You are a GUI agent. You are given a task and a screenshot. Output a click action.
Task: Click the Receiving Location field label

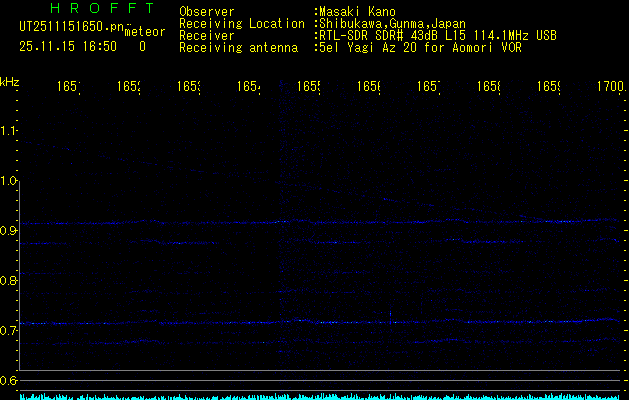[241, 23]
